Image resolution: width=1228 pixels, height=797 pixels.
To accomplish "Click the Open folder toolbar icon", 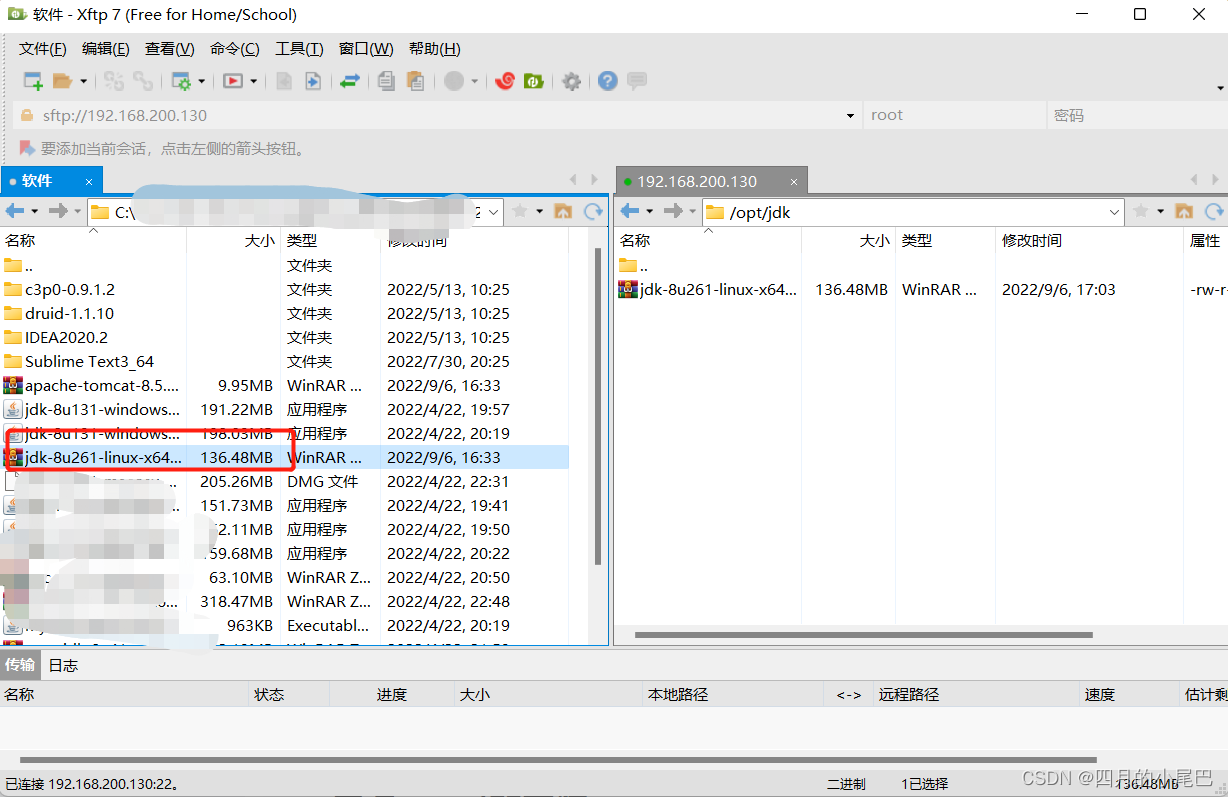I will point(62,81).
